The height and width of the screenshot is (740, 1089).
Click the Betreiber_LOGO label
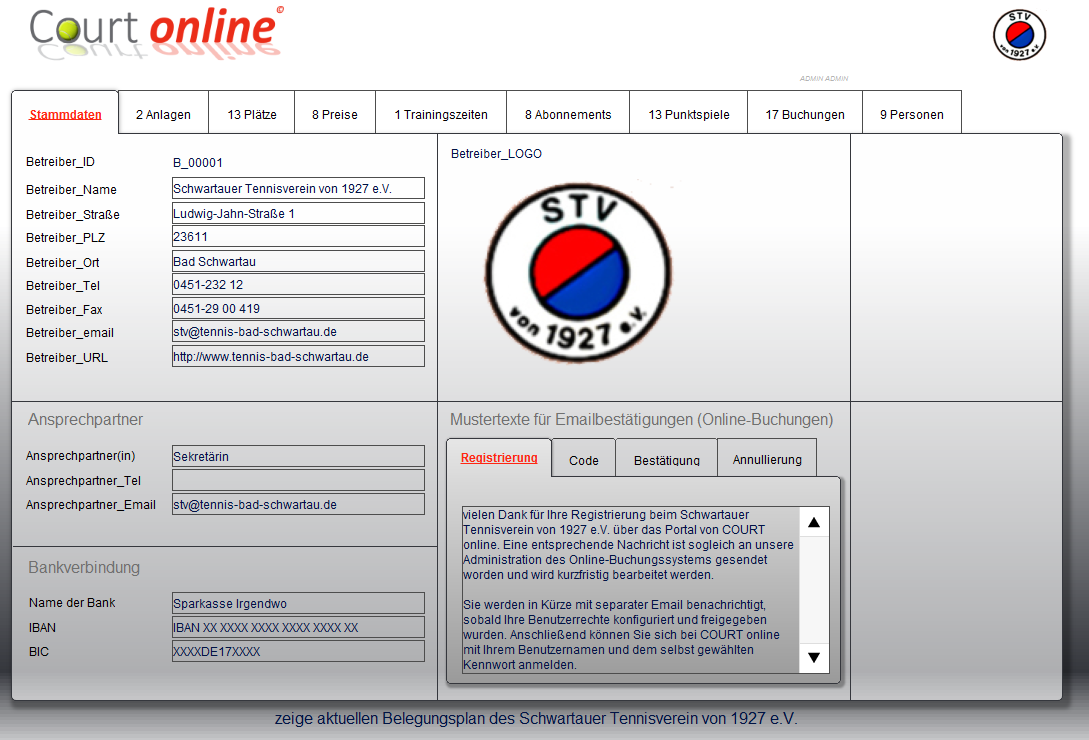point(497,154)
